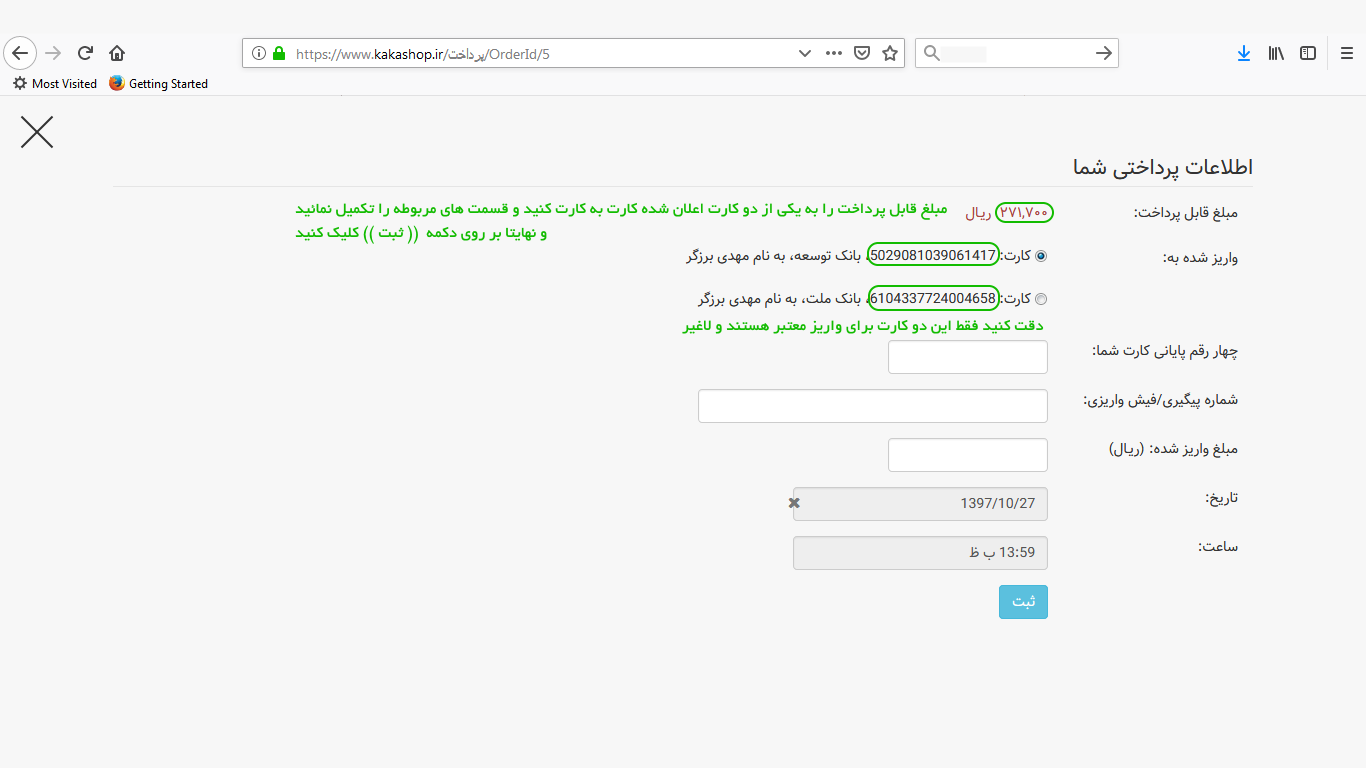Screen dimensions: 1366x768
Task: Click the ثبت submit button
Action: pos(1023,602)
